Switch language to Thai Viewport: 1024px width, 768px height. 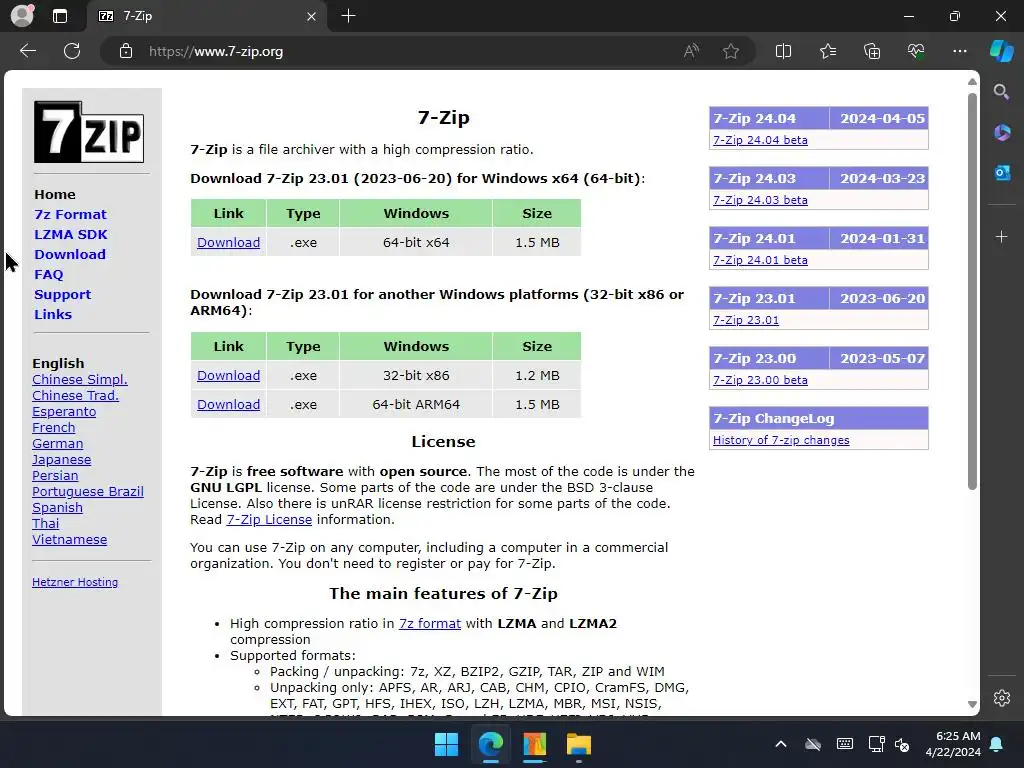coord(46,523)
